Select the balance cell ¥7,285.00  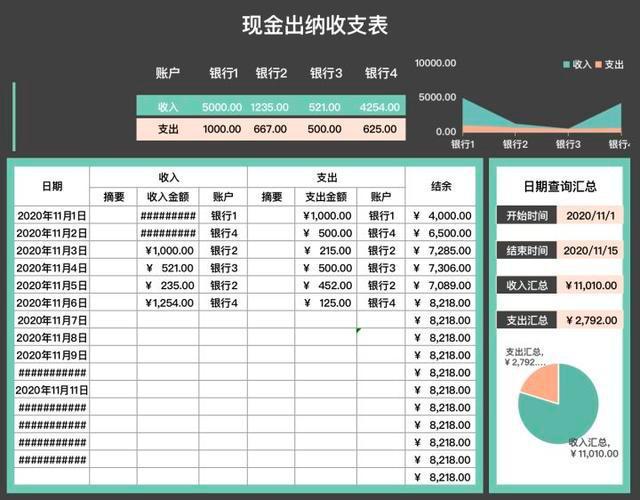click(441, 250)
